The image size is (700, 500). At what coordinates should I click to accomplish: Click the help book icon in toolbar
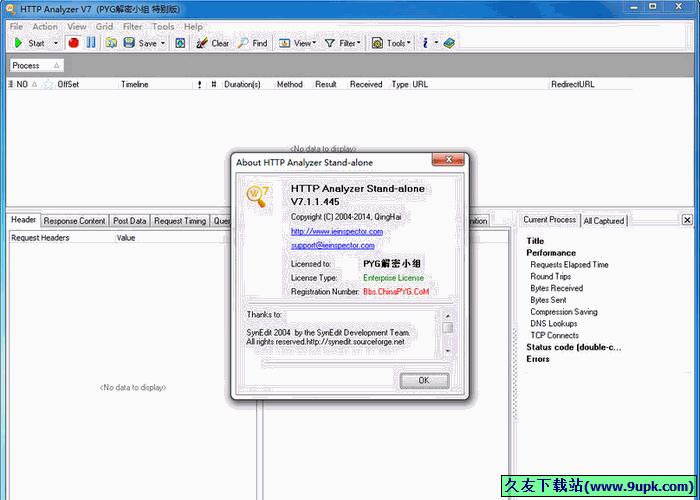pos(449,43)
